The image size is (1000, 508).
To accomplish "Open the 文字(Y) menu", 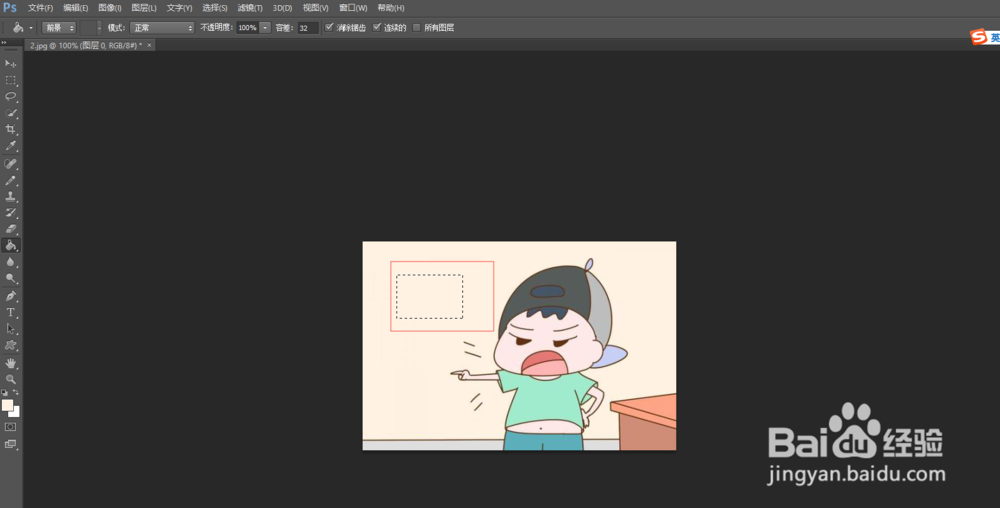I will tap(179, 8).
